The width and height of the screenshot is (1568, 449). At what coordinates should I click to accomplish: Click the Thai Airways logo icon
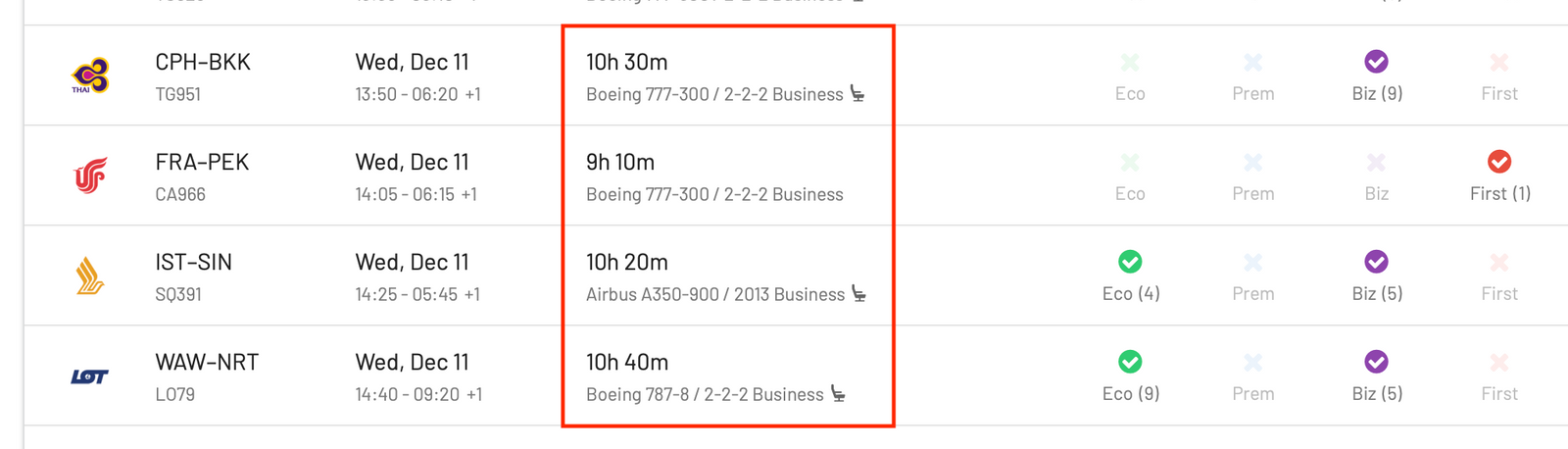[90, 75]
